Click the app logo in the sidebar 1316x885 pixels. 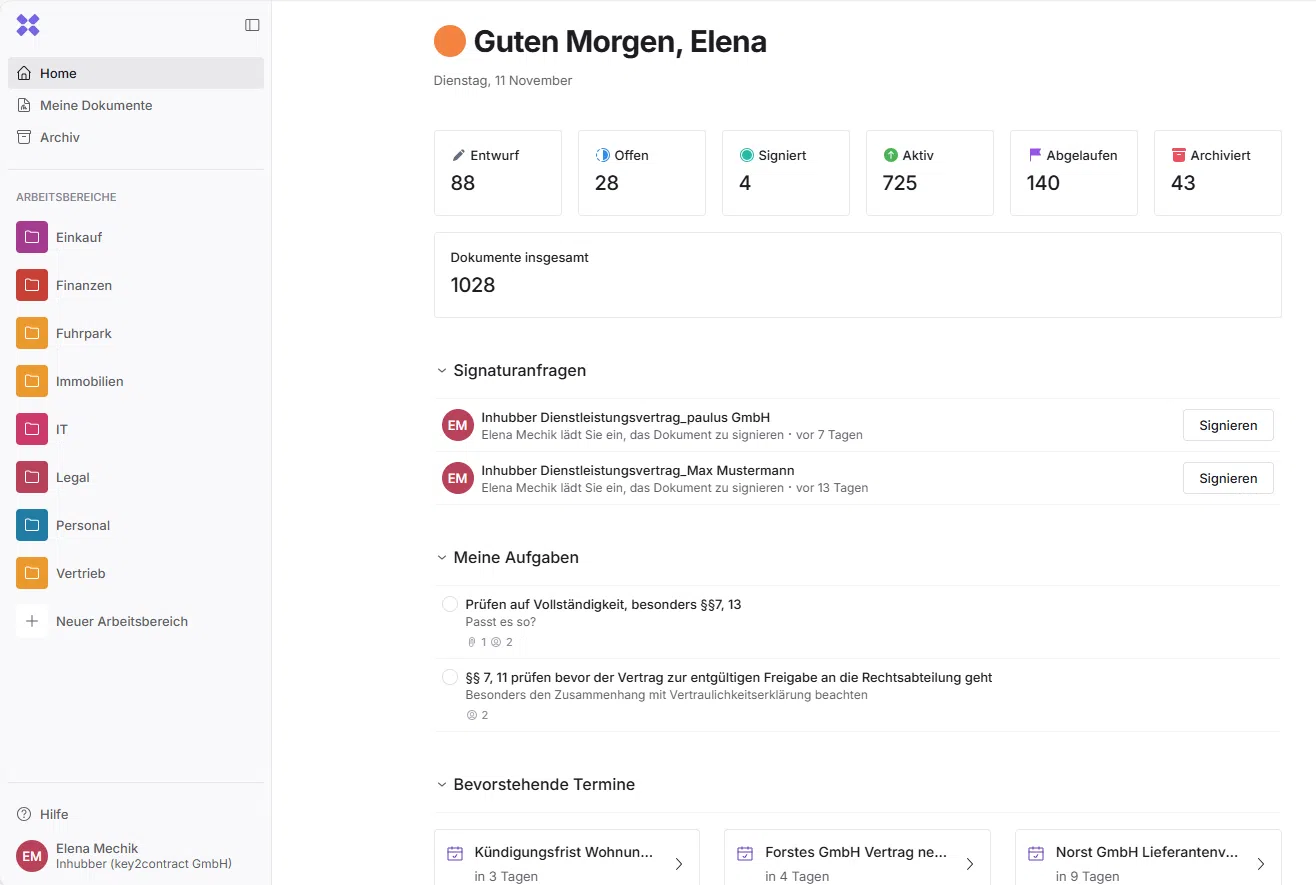coord(28,25)
